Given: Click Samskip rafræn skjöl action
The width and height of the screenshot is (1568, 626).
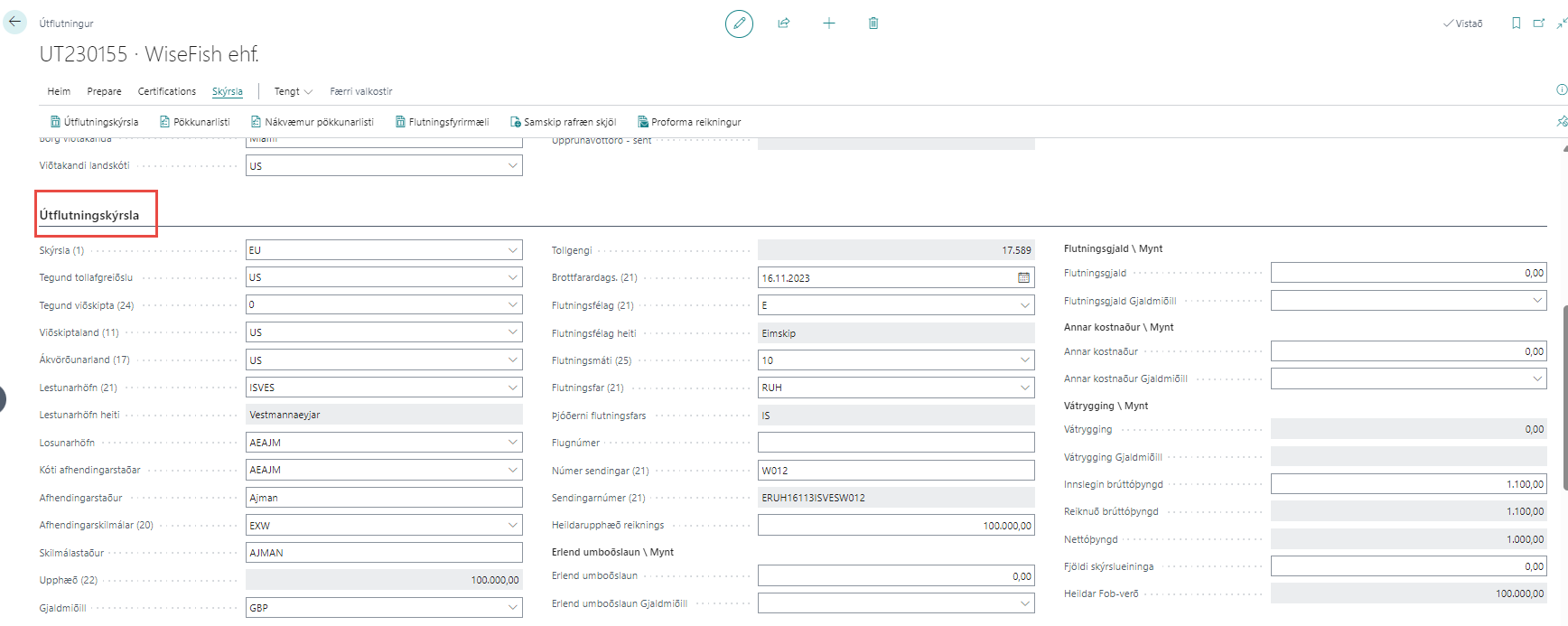Looking at the screenshot, I should pyautogui.click(x=564, y=122).
